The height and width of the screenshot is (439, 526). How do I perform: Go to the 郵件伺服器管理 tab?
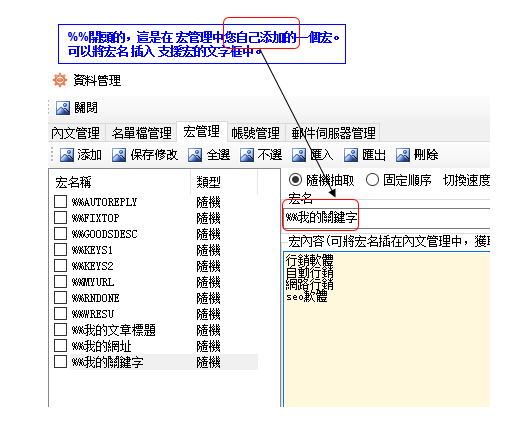(x=333, y=133)
